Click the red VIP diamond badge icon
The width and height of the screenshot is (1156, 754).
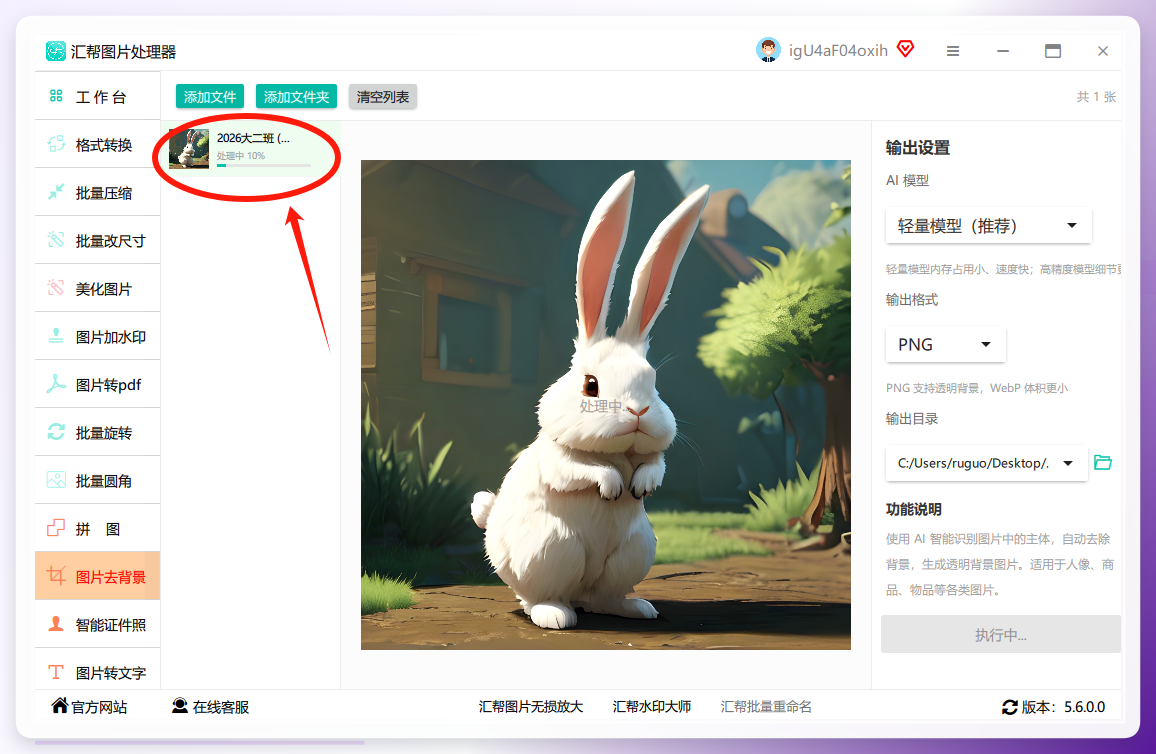point(905,49)
